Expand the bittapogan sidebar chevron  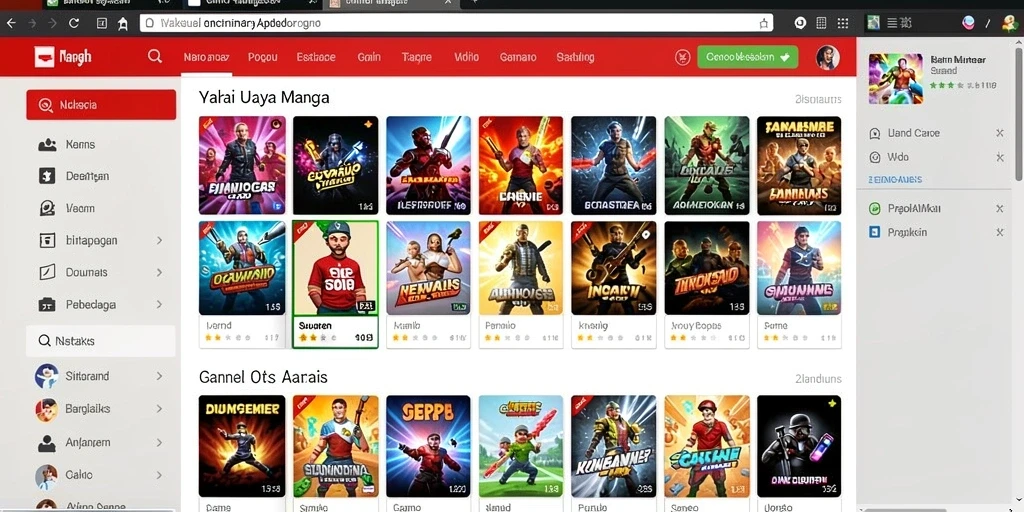pos(159,240)
